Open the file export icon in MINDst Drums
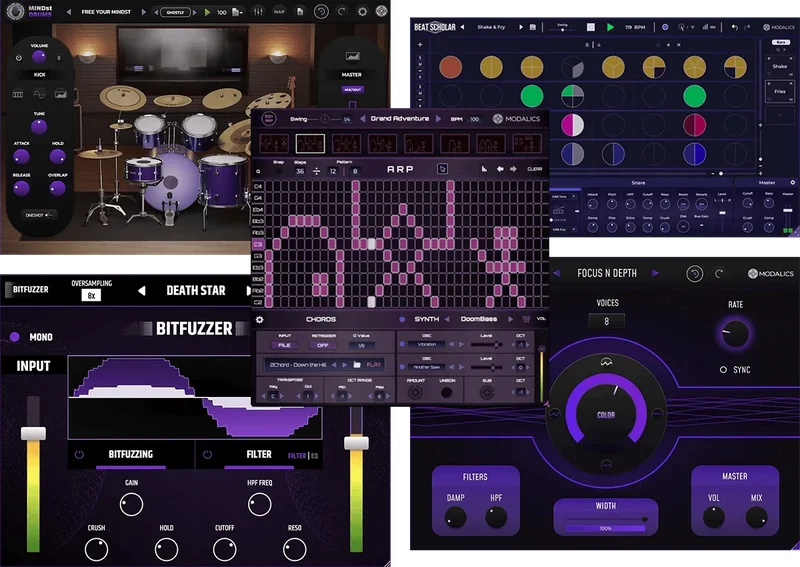Image resolution: width=800 pixels, height=567 pixels. pyautogui.click(x=300, y=11)
